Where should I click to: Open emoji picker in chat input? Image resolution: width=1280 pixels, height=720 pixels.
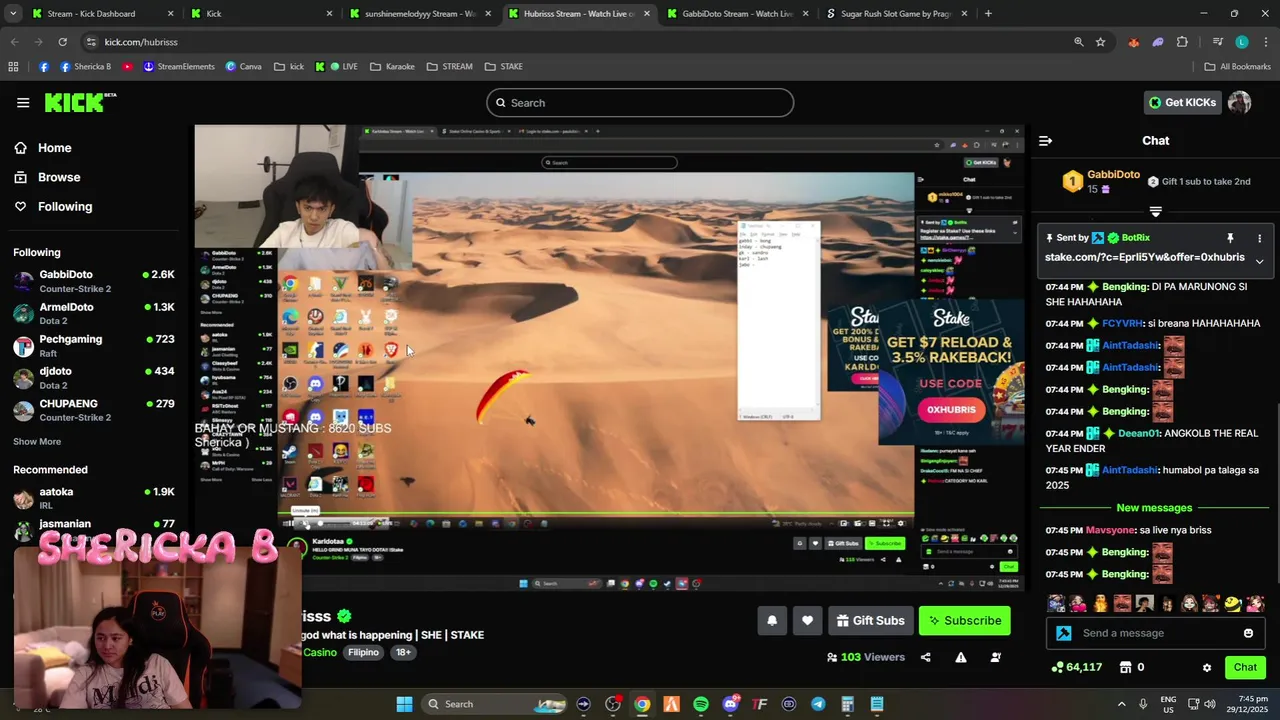click(1248, 633)
